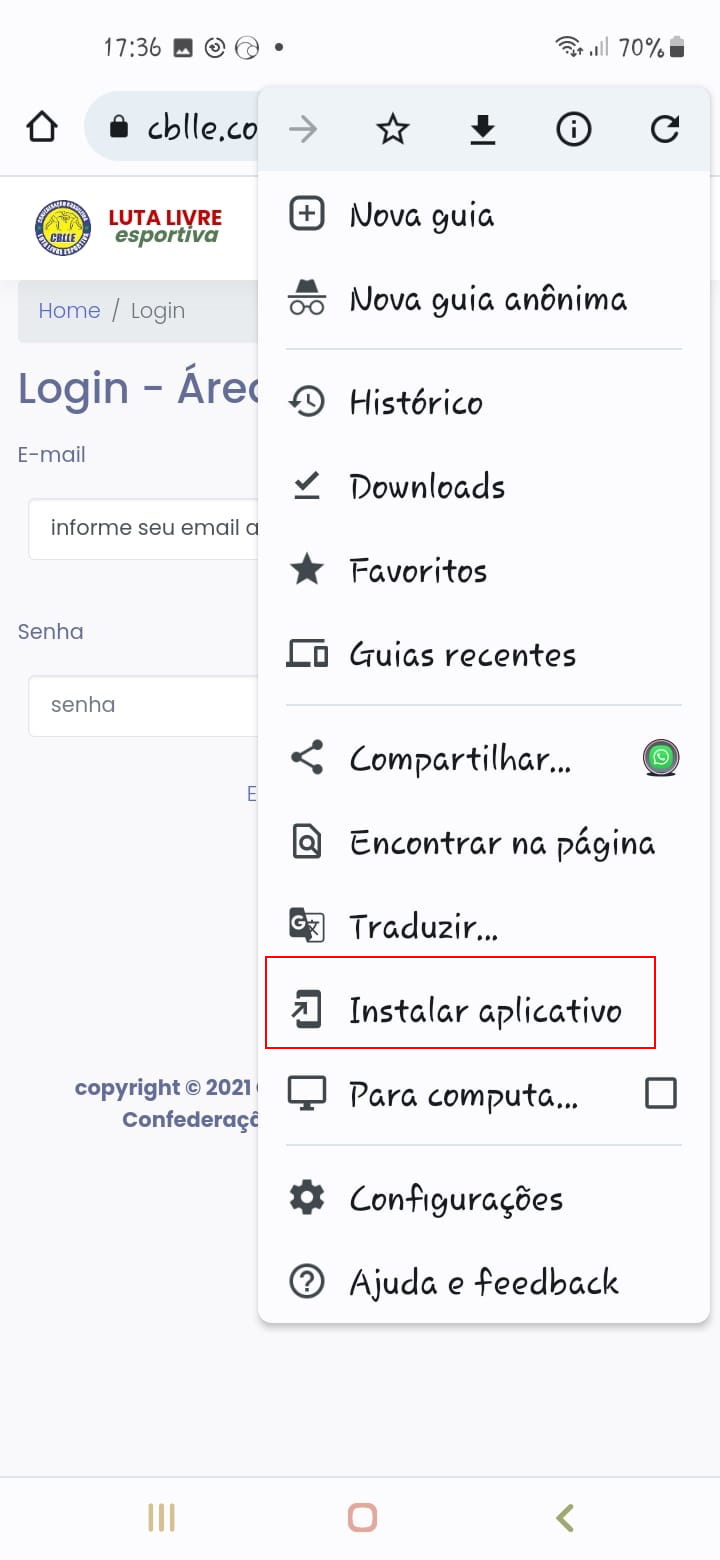This screenshot has width=720, height=1560.
Task: Tap the browser home icon
Action: point(42,127)
